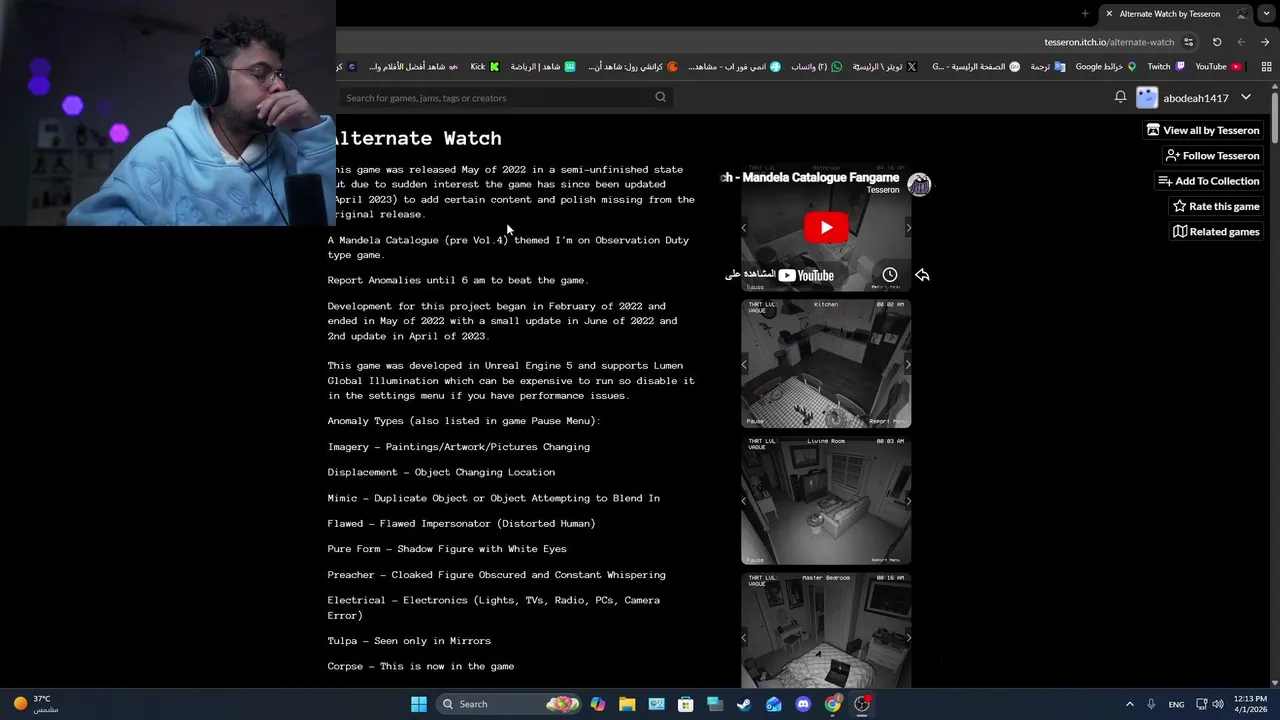Open Steam from the taskbar
The width and height of the screenshot is (1280, 720).
click(x=744, y=704)
